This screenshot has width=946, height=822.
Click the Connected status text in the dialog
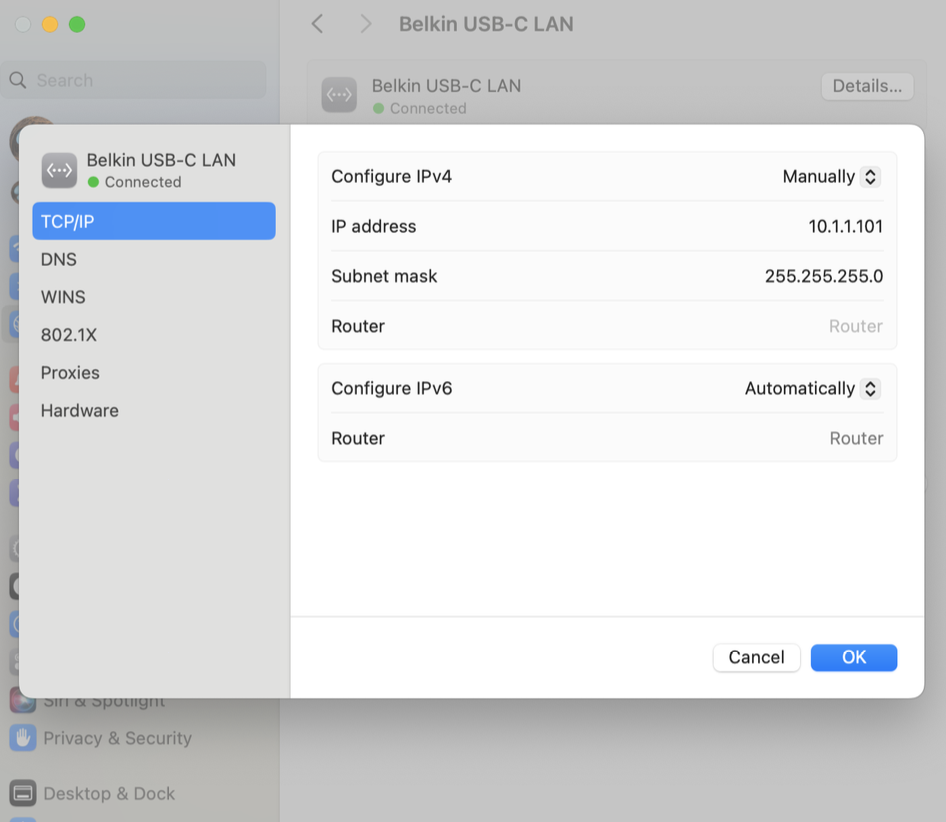[143, 182]
